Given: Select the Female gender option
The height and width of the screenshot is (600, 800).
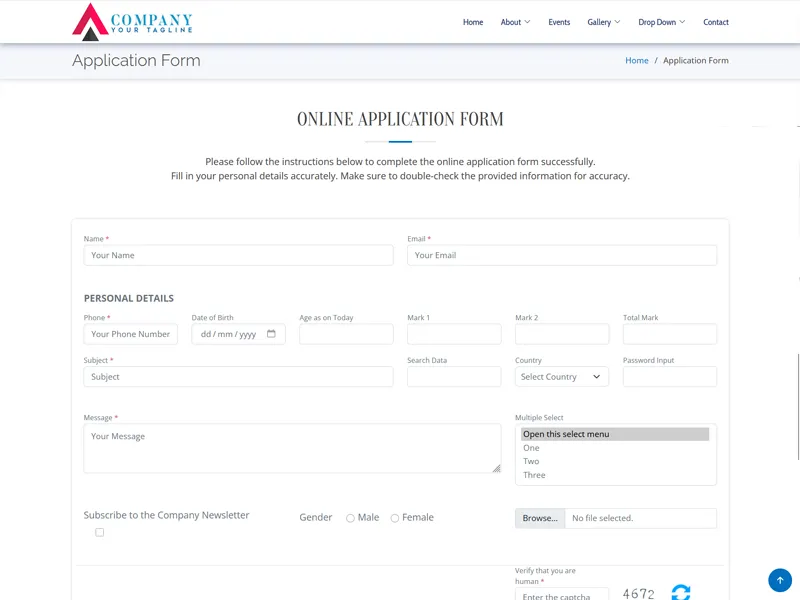Looking at the screenshot, I should pyautogui.click(x=395, y=518).
